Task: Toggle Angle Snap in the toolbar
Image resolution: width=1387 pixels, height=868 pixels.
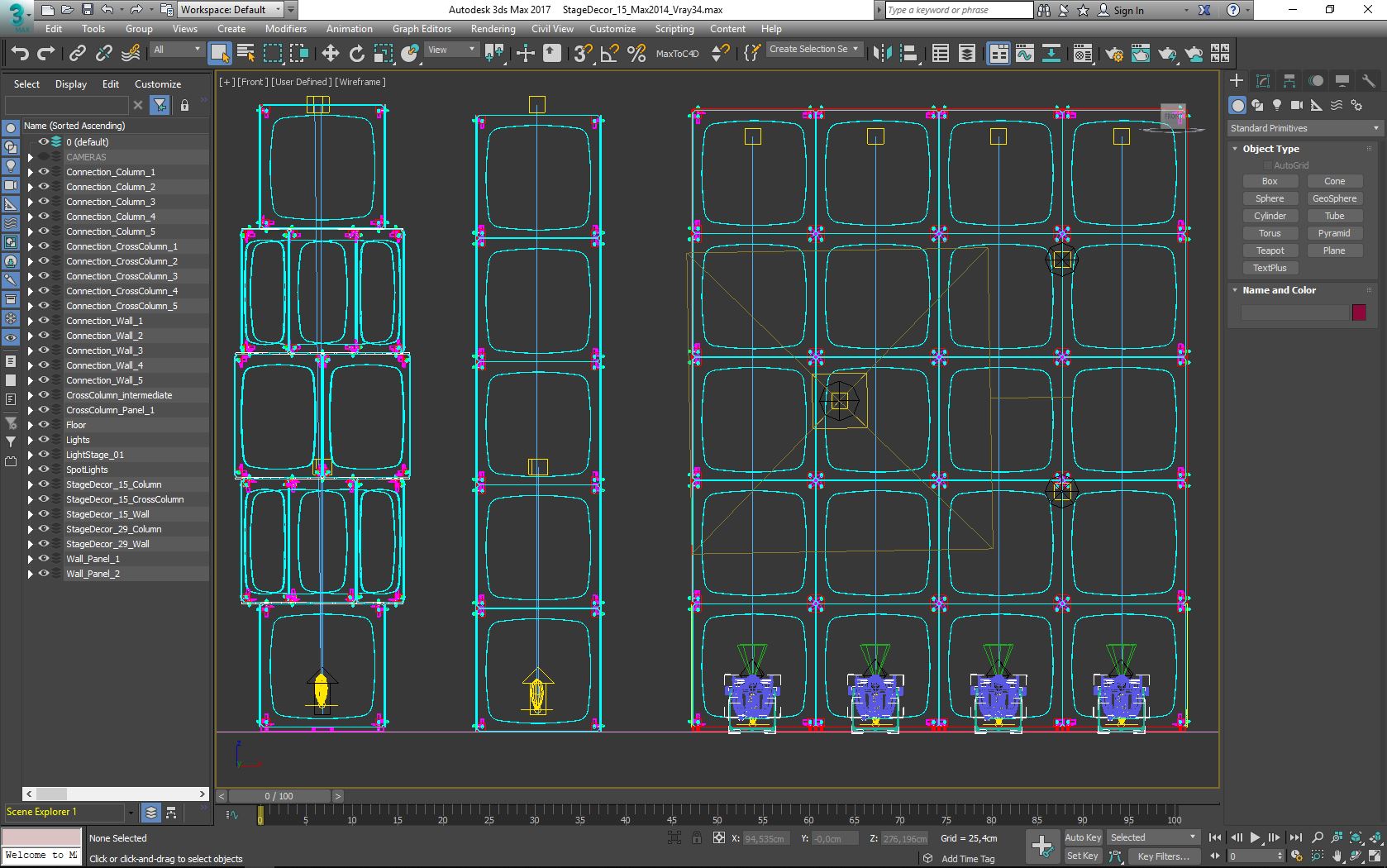Action: tap(610, 54)
